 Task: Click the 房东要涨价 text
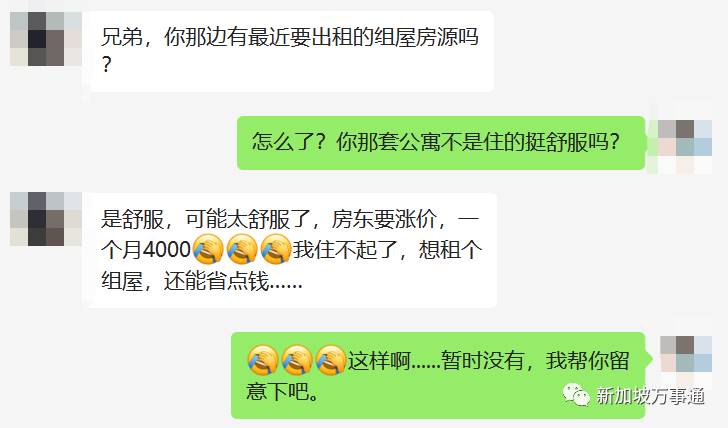point(384,219)
